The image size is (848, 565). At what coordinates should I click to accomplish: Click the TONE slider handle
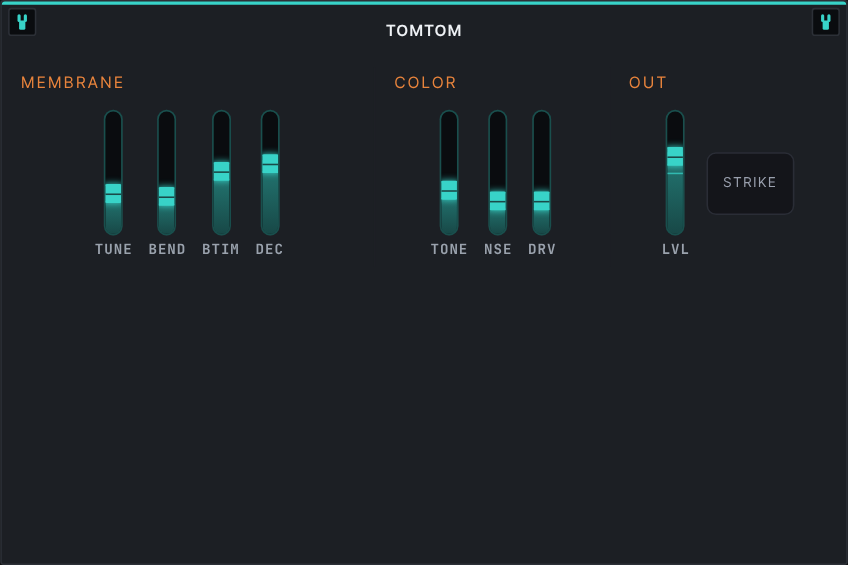point(449,190)
